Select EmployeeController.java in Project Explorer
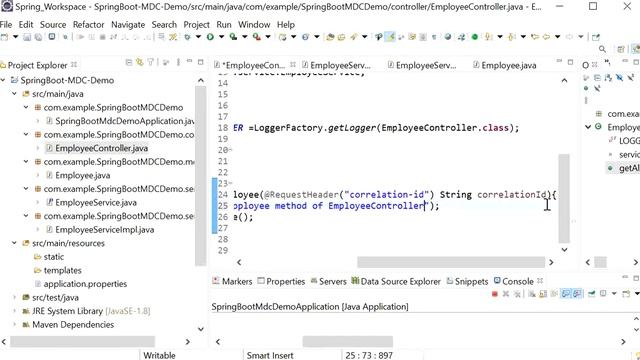Image resolution: width=640 pixels, height=360 pixels. (102, 148)
